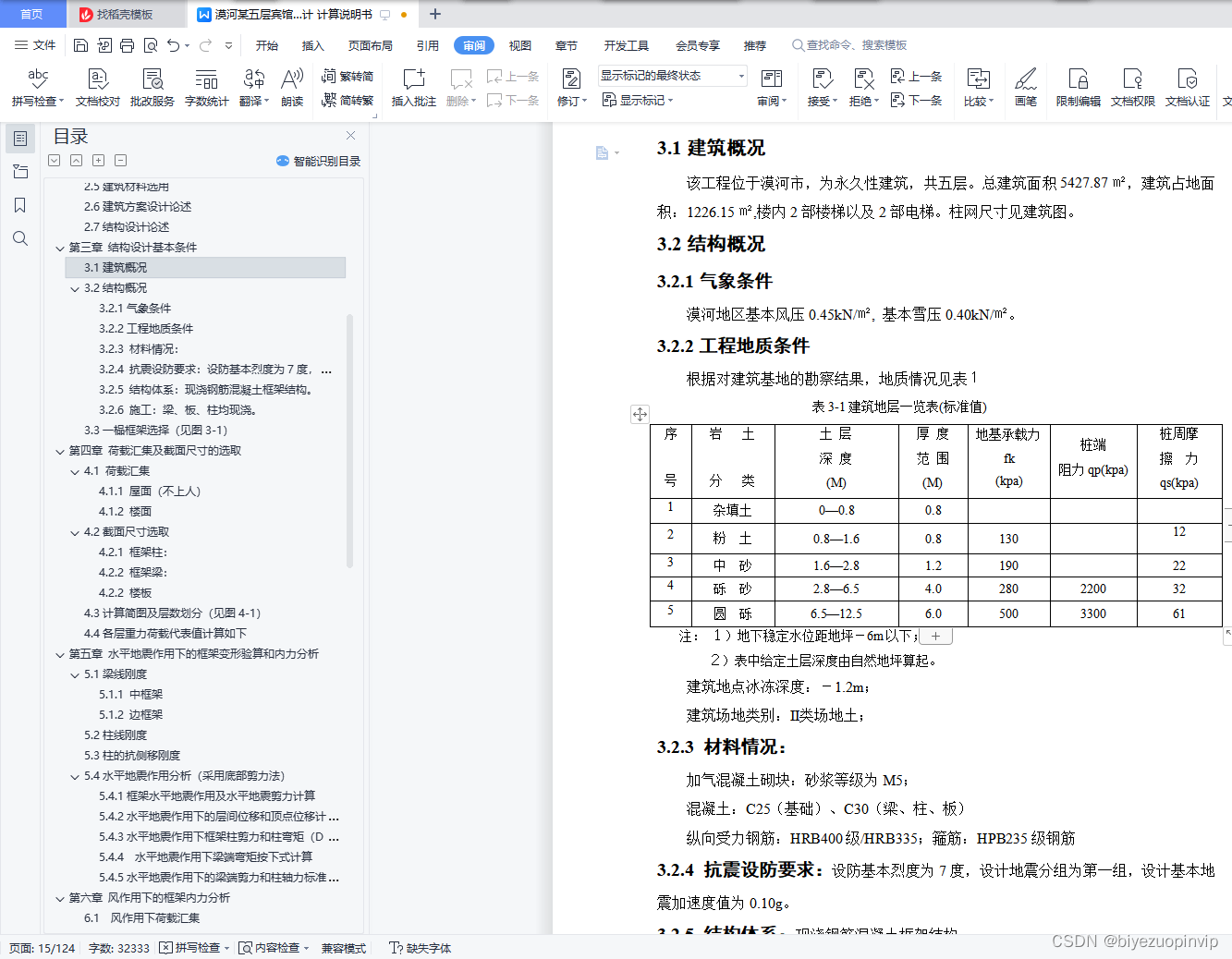Click 兼容模式 in status bar
The height and width of the screenshot is (959, 1232).
[344, 948]
